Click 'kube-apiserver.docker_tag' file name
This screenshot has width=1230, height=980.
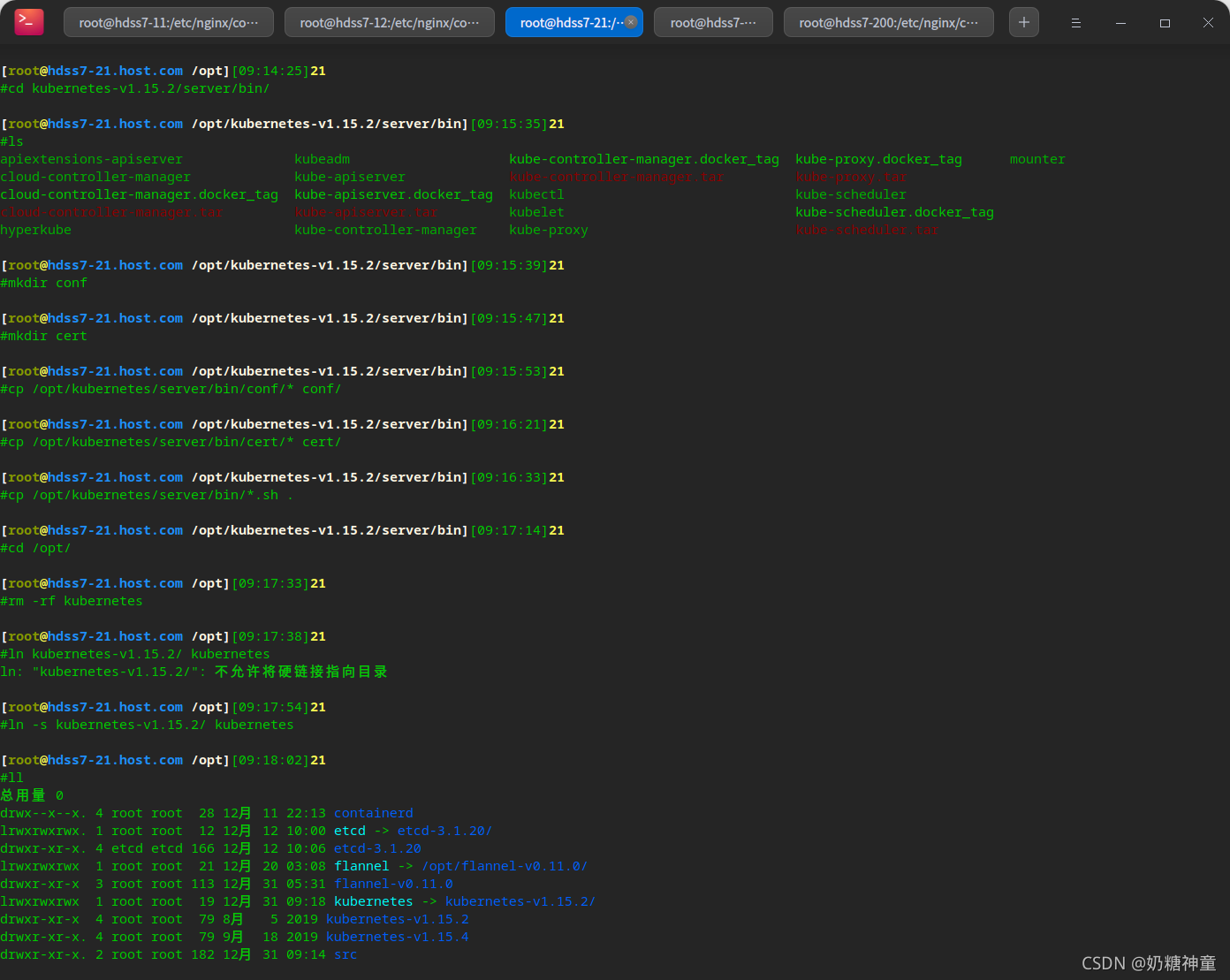click(394, 194)
